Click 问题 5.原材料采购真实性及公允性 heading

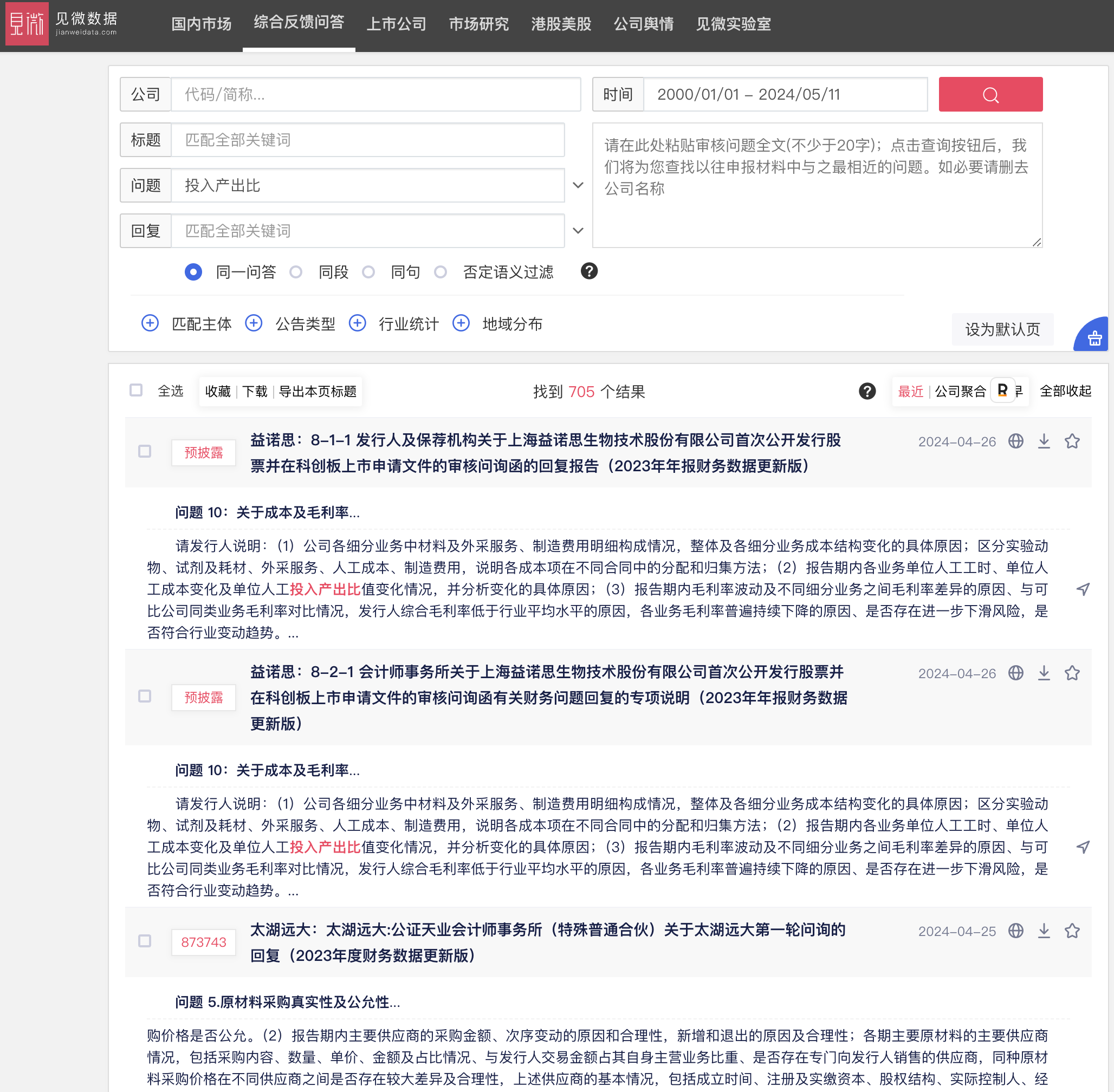click(x=287, y=1002)
